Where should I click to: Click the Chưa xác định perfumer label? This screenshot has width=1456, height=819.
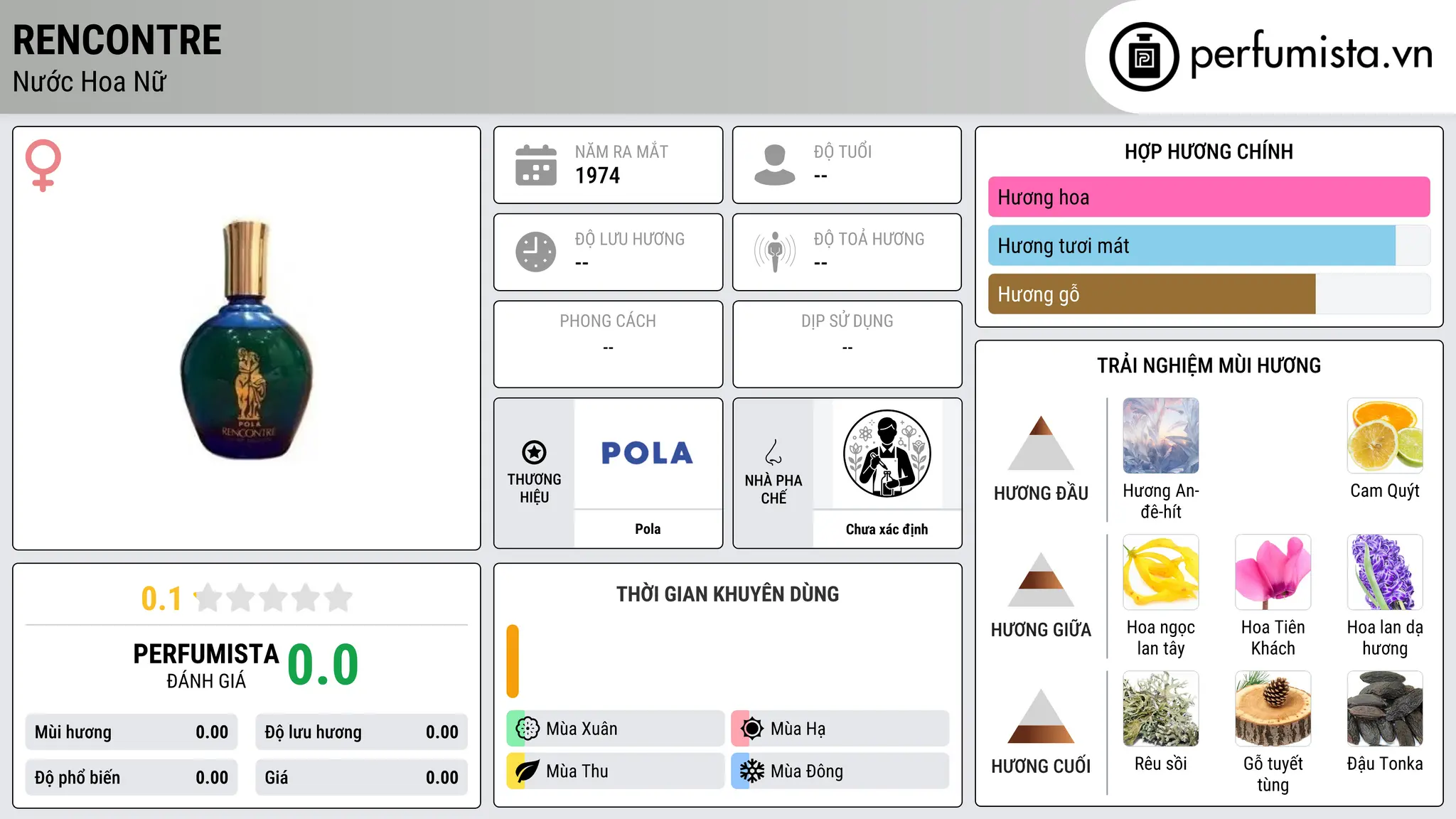887,529
